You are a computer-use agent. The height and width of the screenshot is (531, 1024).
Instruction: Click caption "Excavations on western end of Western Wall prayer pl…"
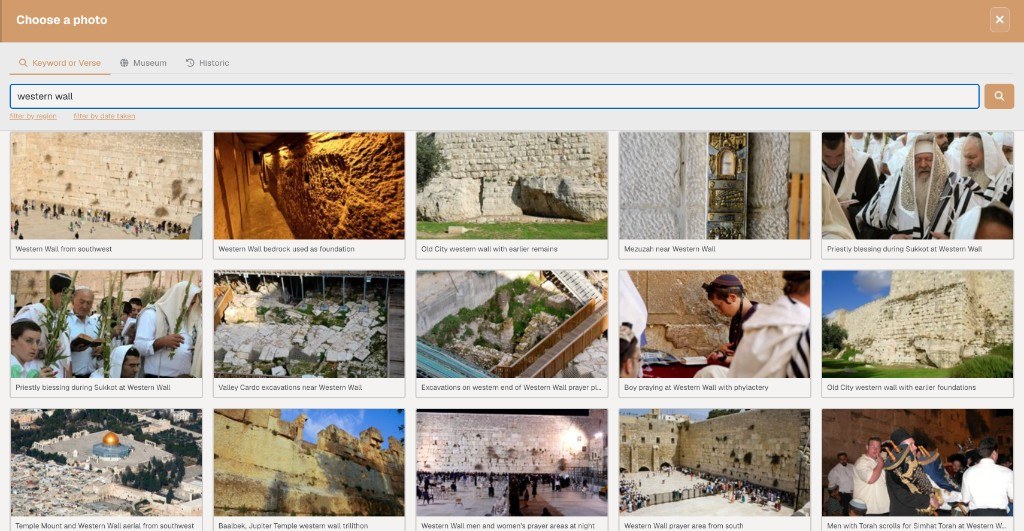tap(511, 387)
